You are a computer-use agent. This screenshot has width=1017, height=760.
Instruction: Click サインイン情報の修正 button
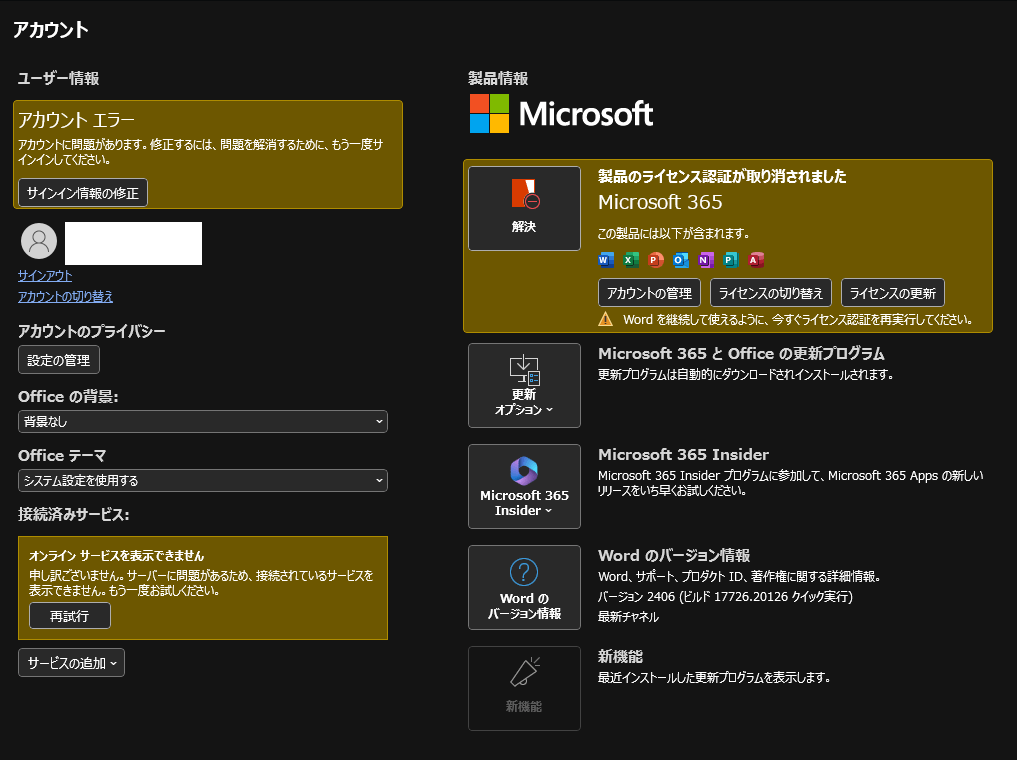click(83, 193)
